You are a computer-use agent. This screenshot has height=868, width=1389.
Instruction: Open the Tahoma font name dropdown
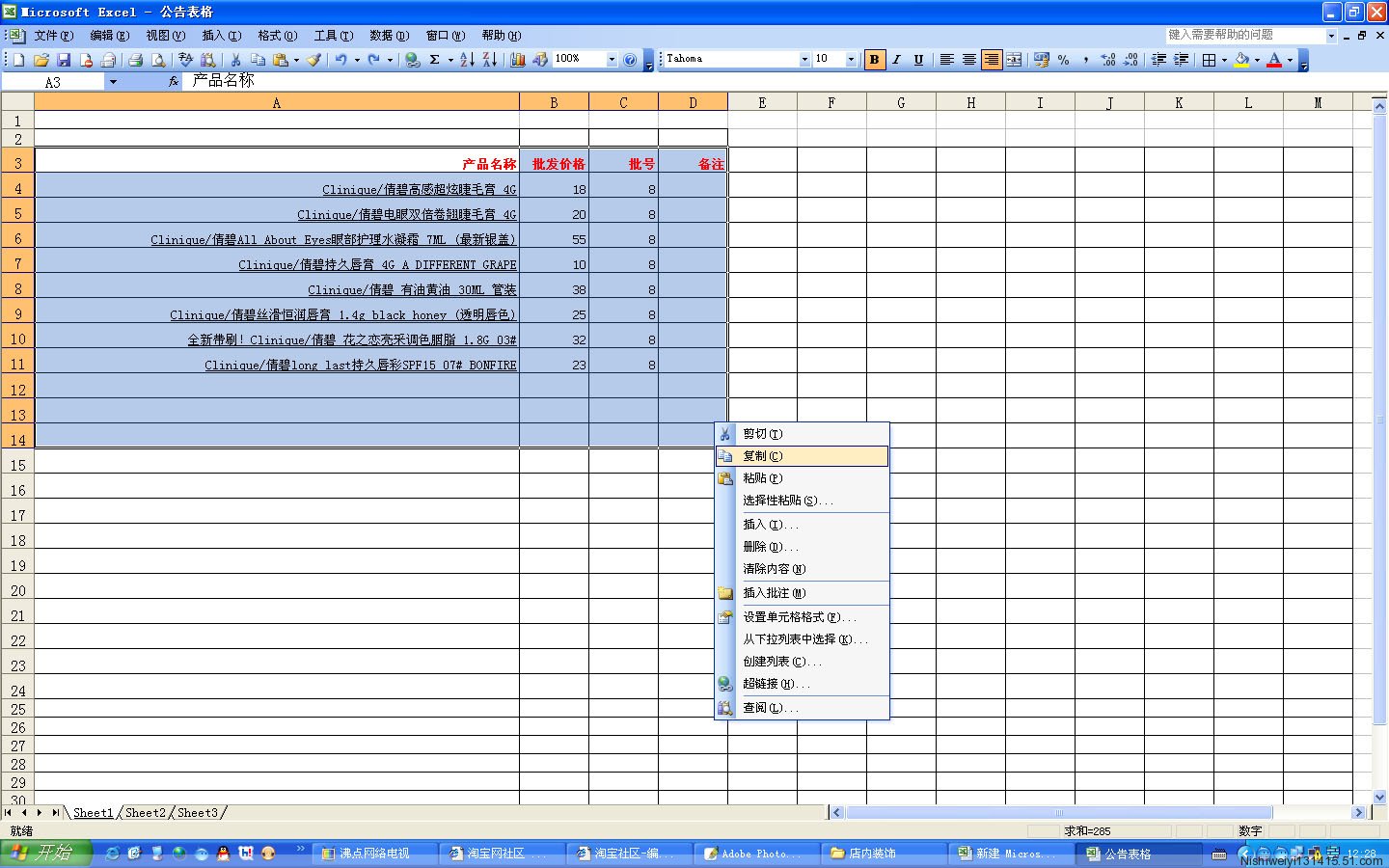click(x=804, y=60)
